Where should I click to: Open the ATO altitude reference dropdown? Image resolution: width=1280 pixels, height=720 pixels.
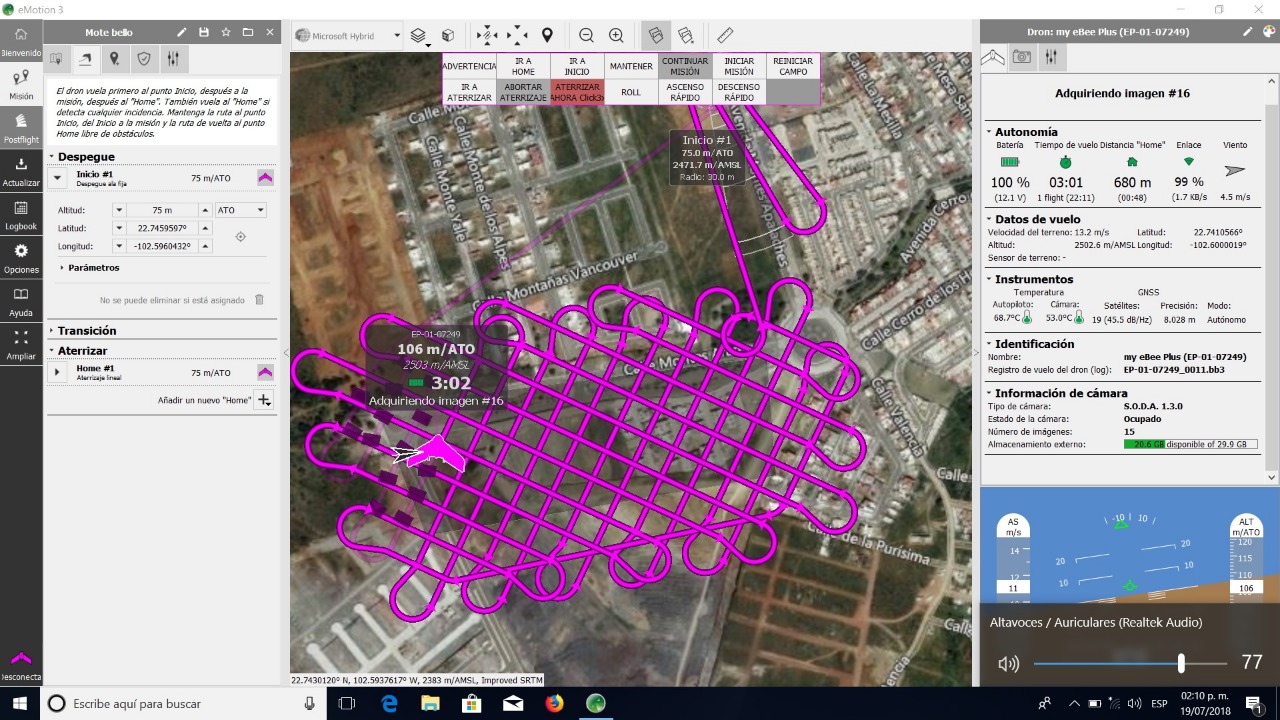pos(241,210)
